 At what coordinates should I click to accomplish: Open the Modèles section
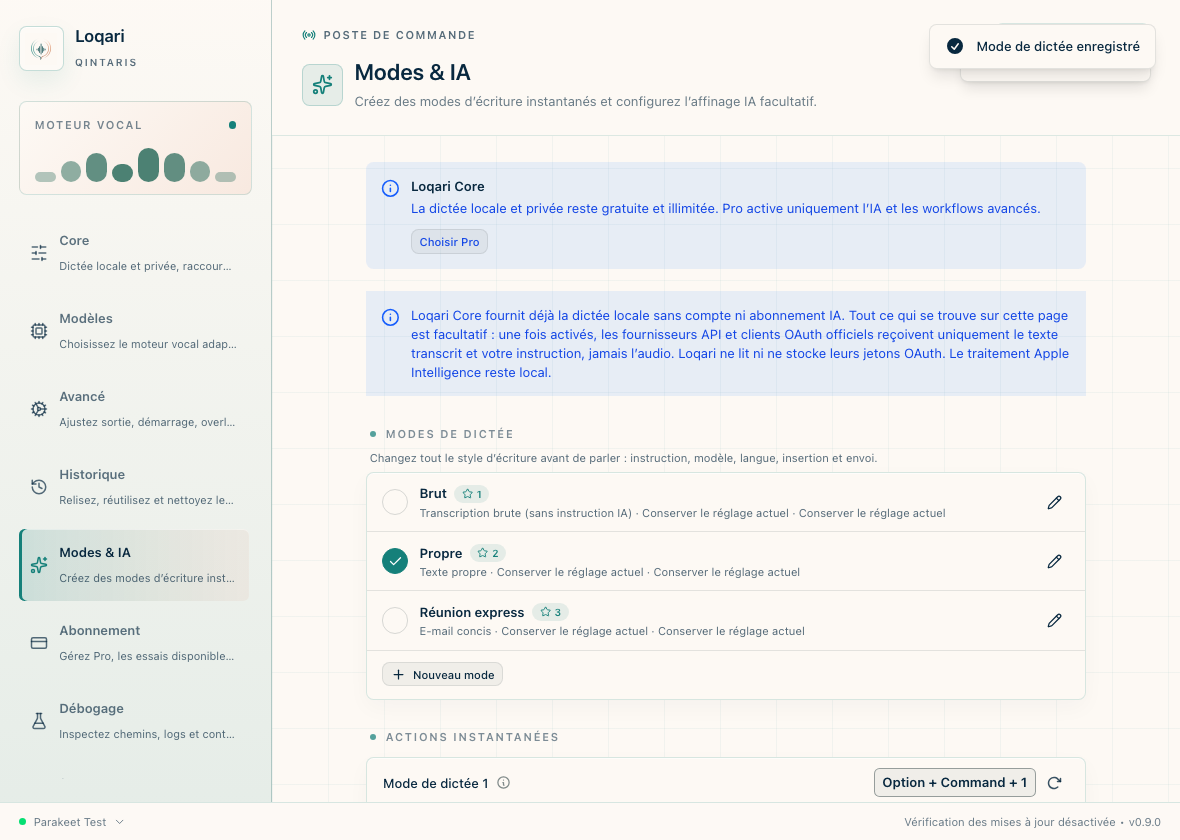coord(134,331)
